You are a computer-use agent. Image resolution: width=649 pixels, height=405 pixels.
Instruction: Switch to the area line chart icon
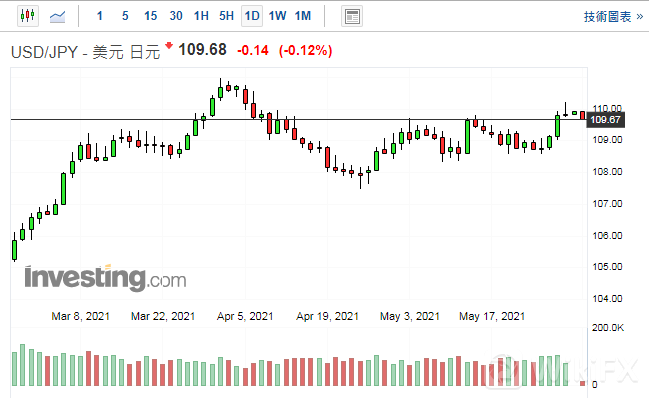[57, 17]
